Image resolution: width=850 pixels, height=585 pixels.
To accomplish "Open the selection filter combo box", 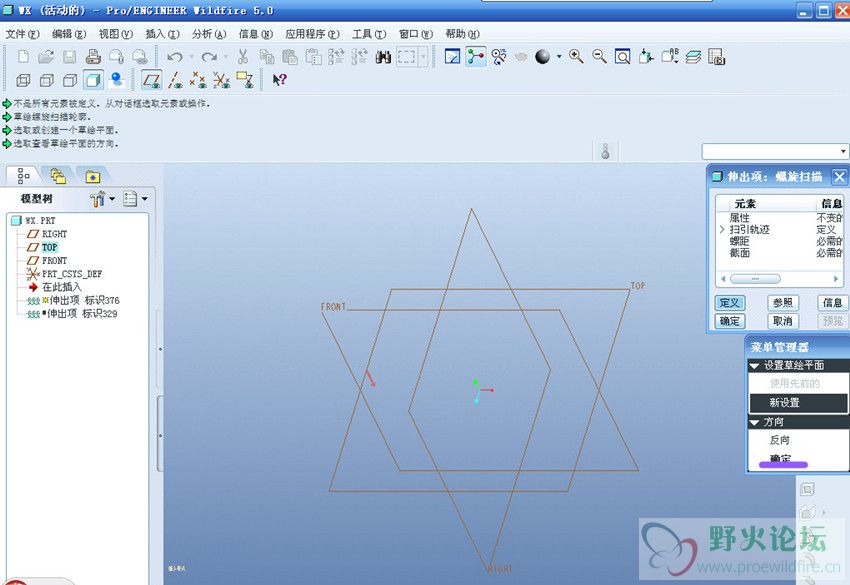I will pos(775,151).
